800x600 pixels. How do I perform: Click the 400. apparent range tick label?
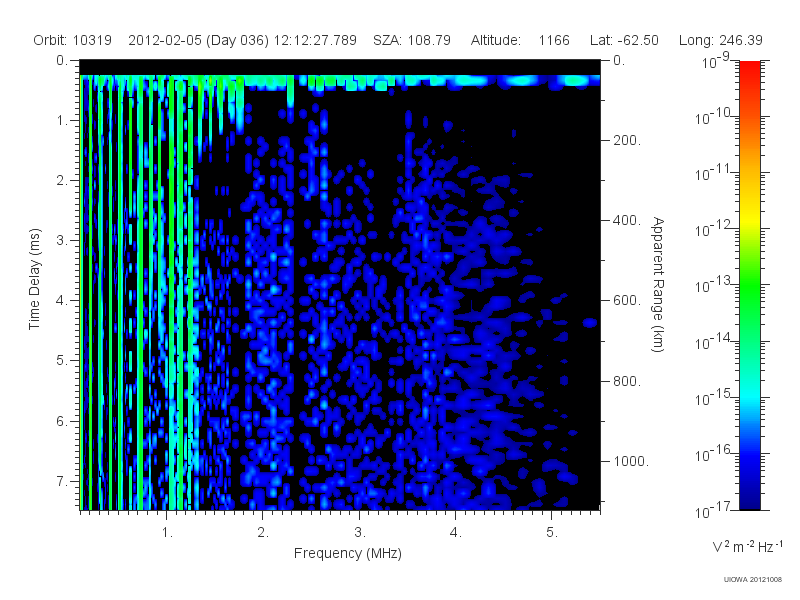[627, 220]
